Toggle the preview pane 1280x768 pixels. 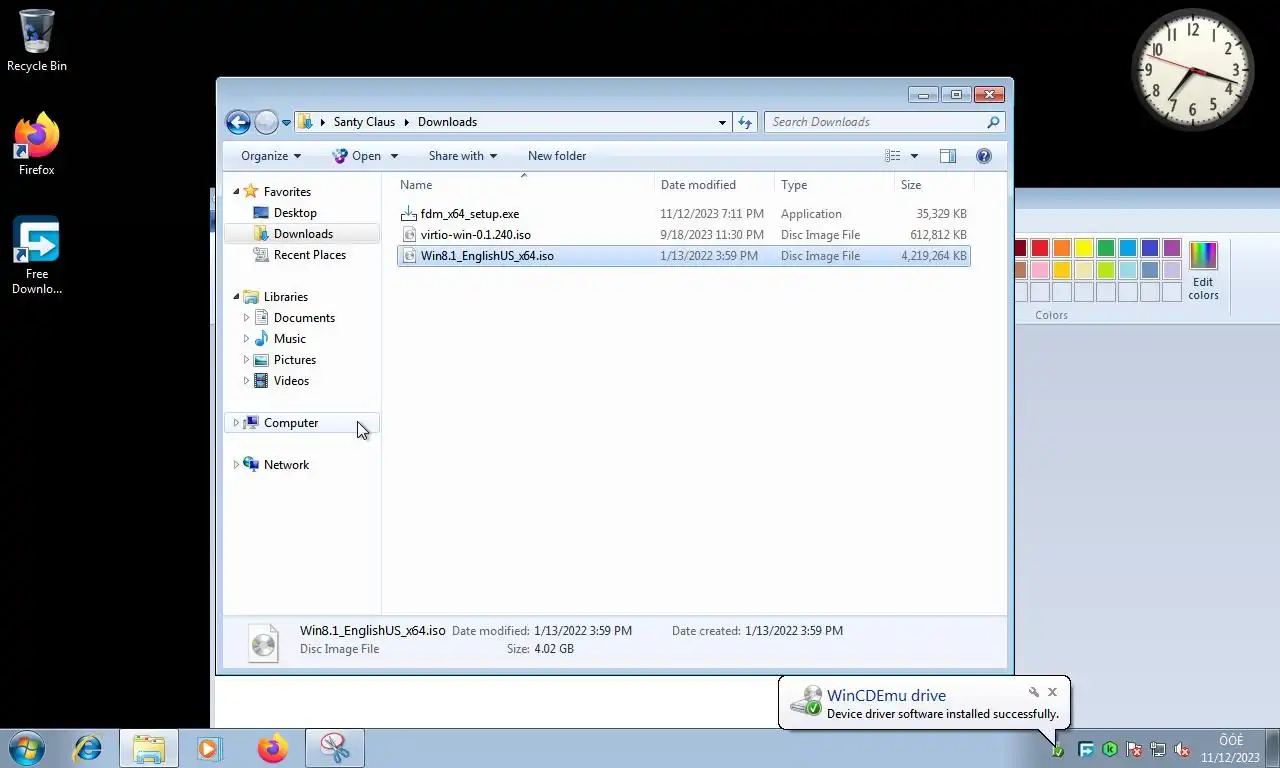pyautogui.click(x=948, y=156)
